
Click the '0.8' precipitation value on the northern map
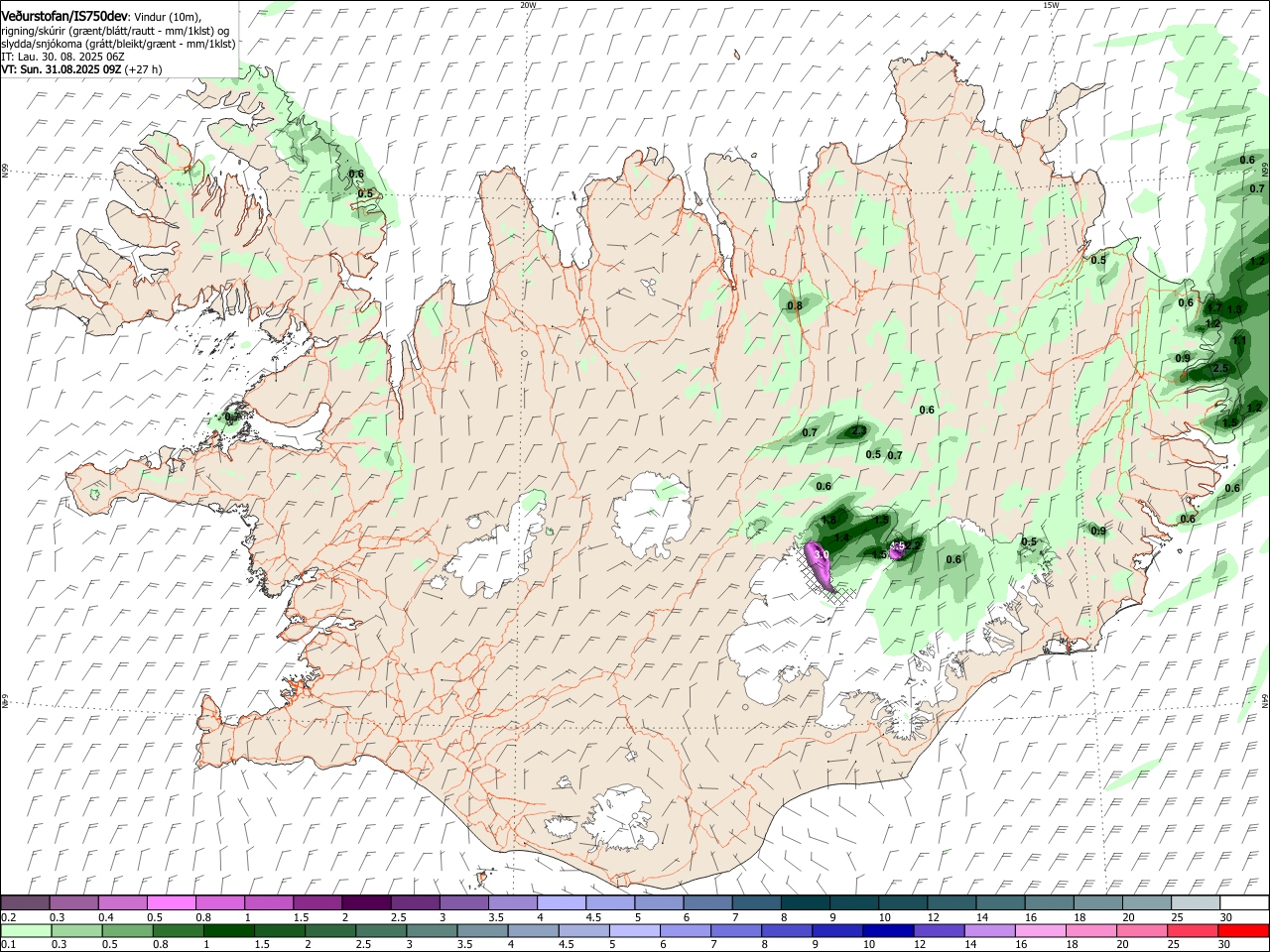tap(794, 305)
